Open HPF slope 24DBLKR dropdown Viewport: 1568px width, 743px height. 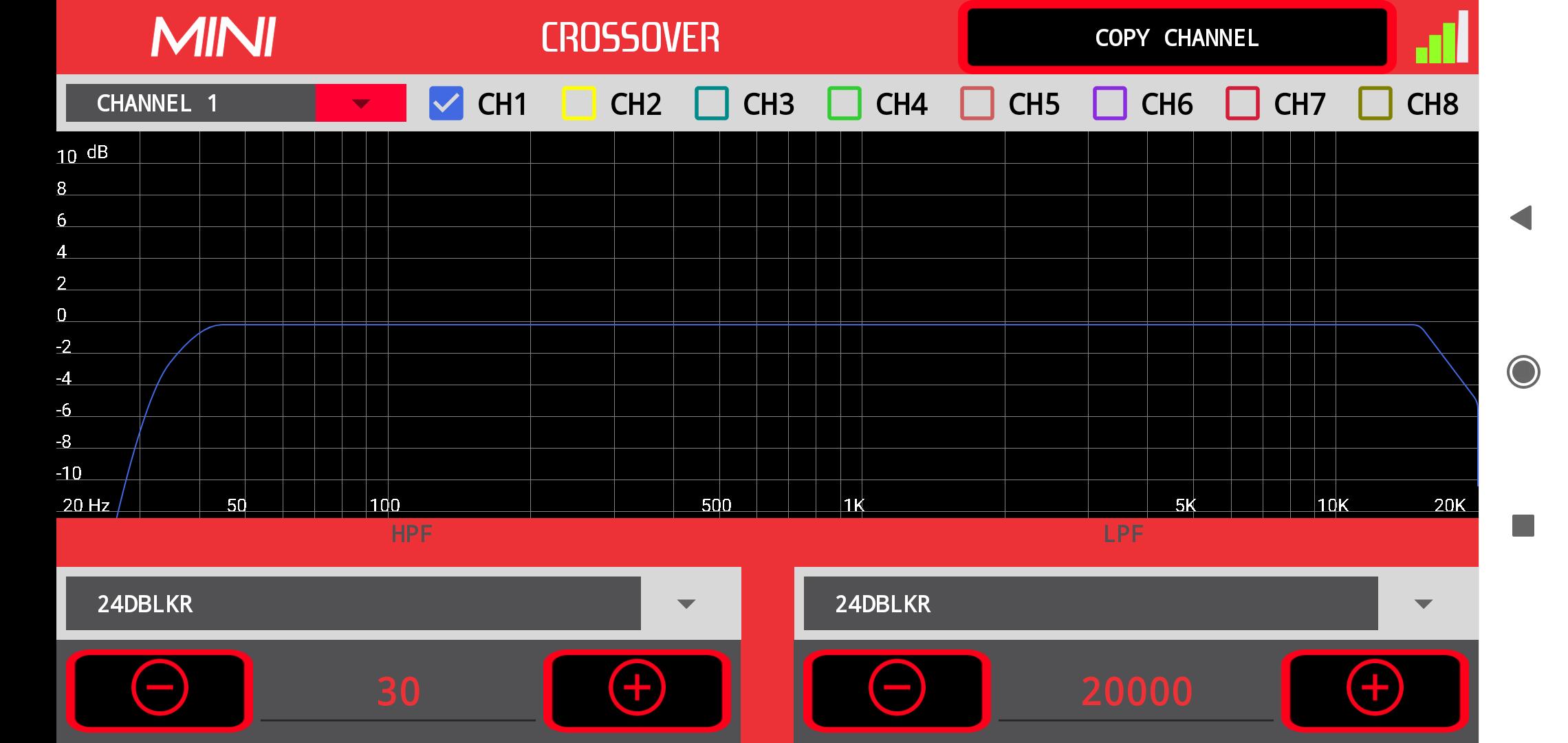(x=353, y=603)
